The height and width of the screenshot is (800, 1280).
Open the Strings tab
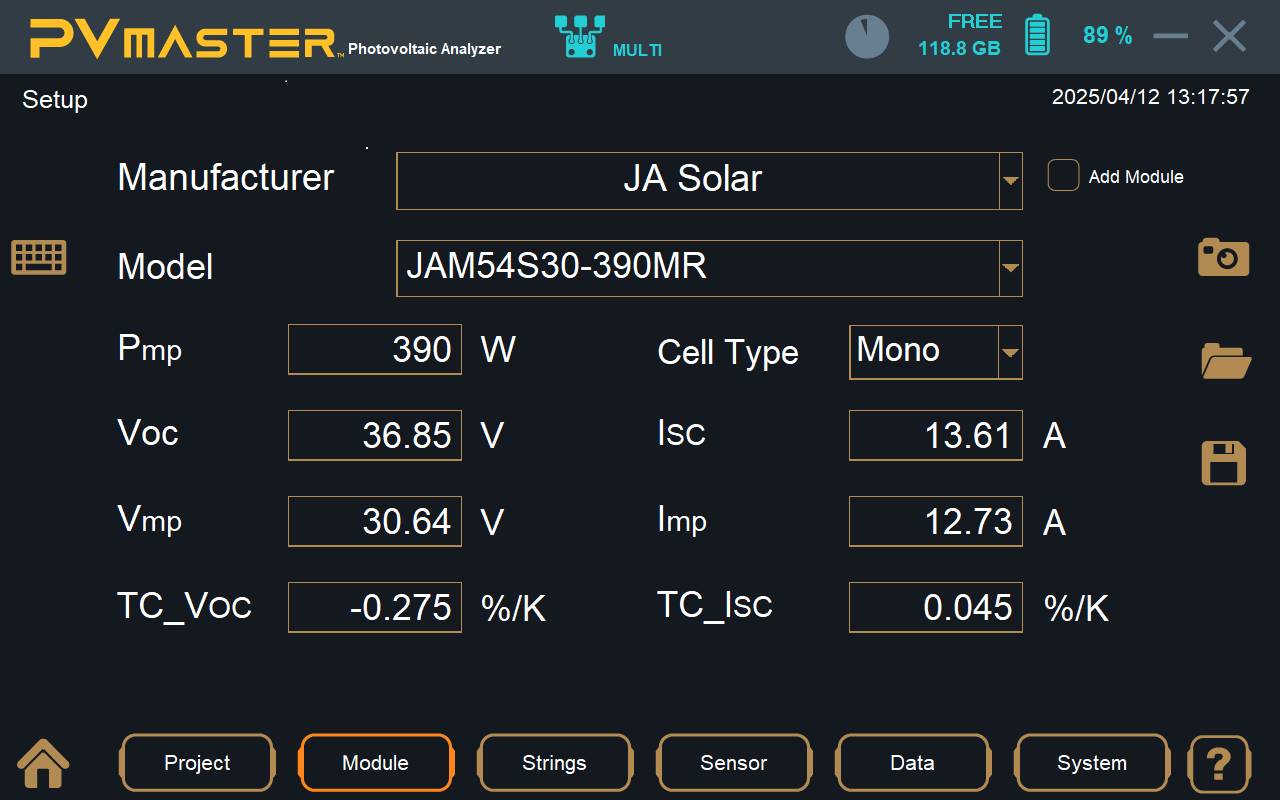pyautogui.click(x=554, y=763)
